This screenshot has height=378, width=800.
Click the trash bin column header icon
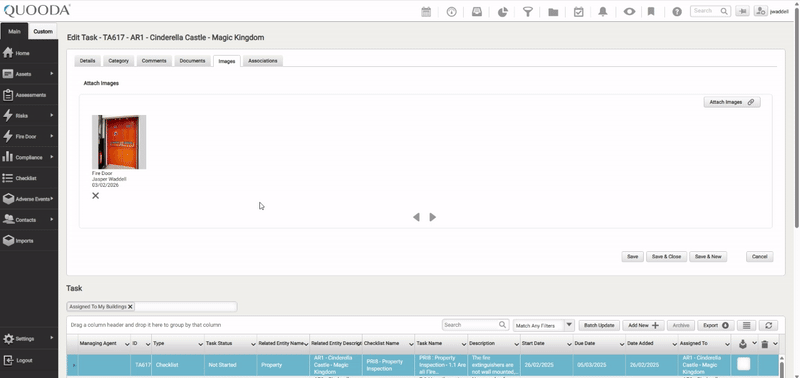[764, 344]
